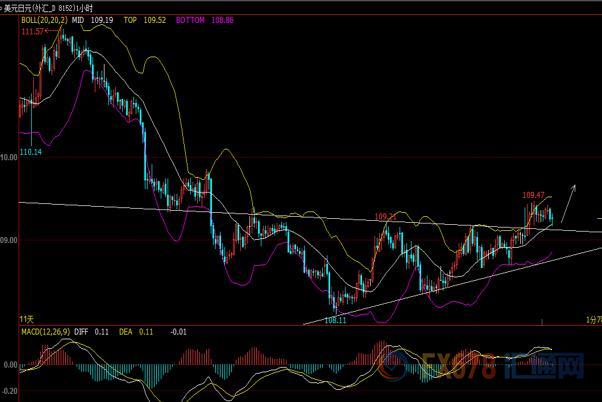
Task: Click the 108.11 low price marker
Action: 333,322
